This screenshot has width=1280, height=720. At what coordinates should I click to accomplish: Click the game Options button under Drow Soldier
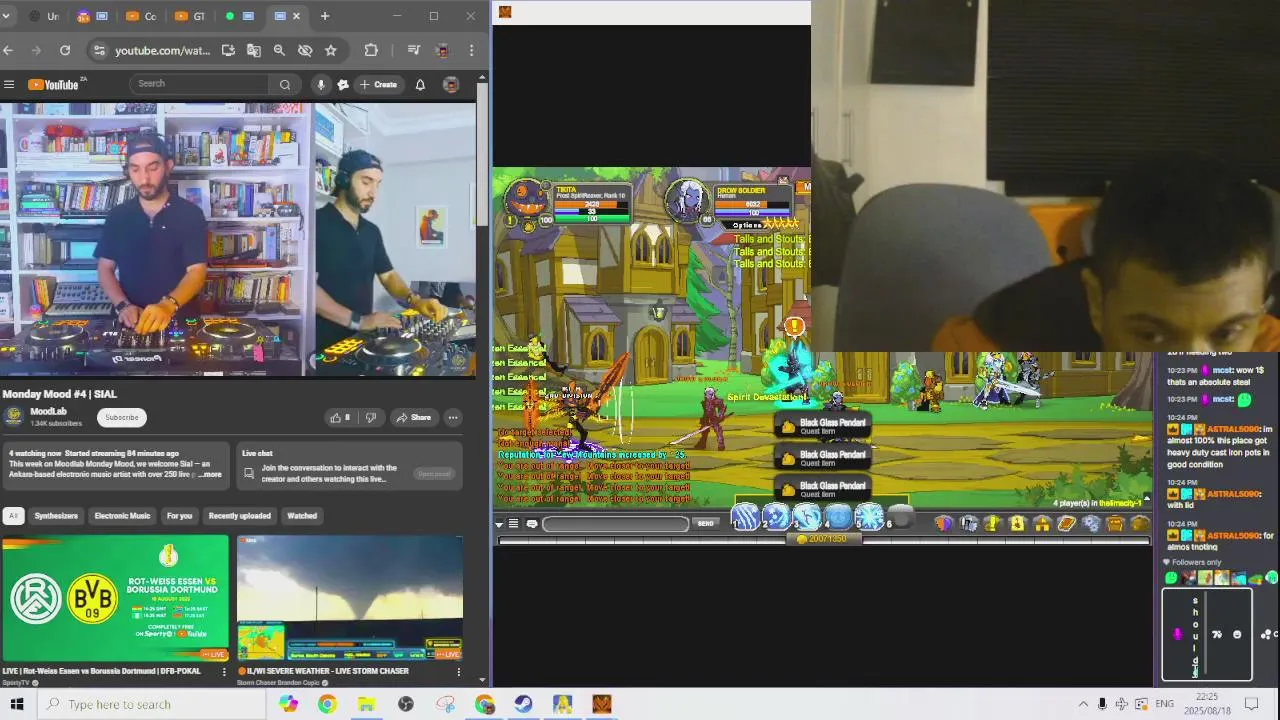pyautogui.click(x=746, y=225)
